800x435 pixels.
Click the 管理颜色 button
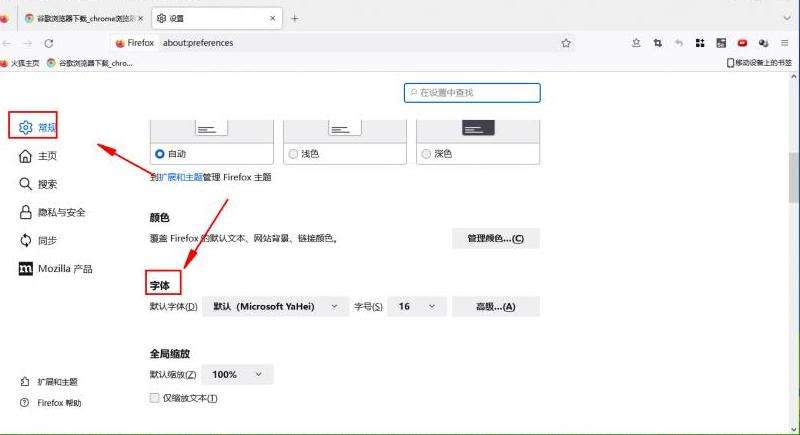(495, 238)
